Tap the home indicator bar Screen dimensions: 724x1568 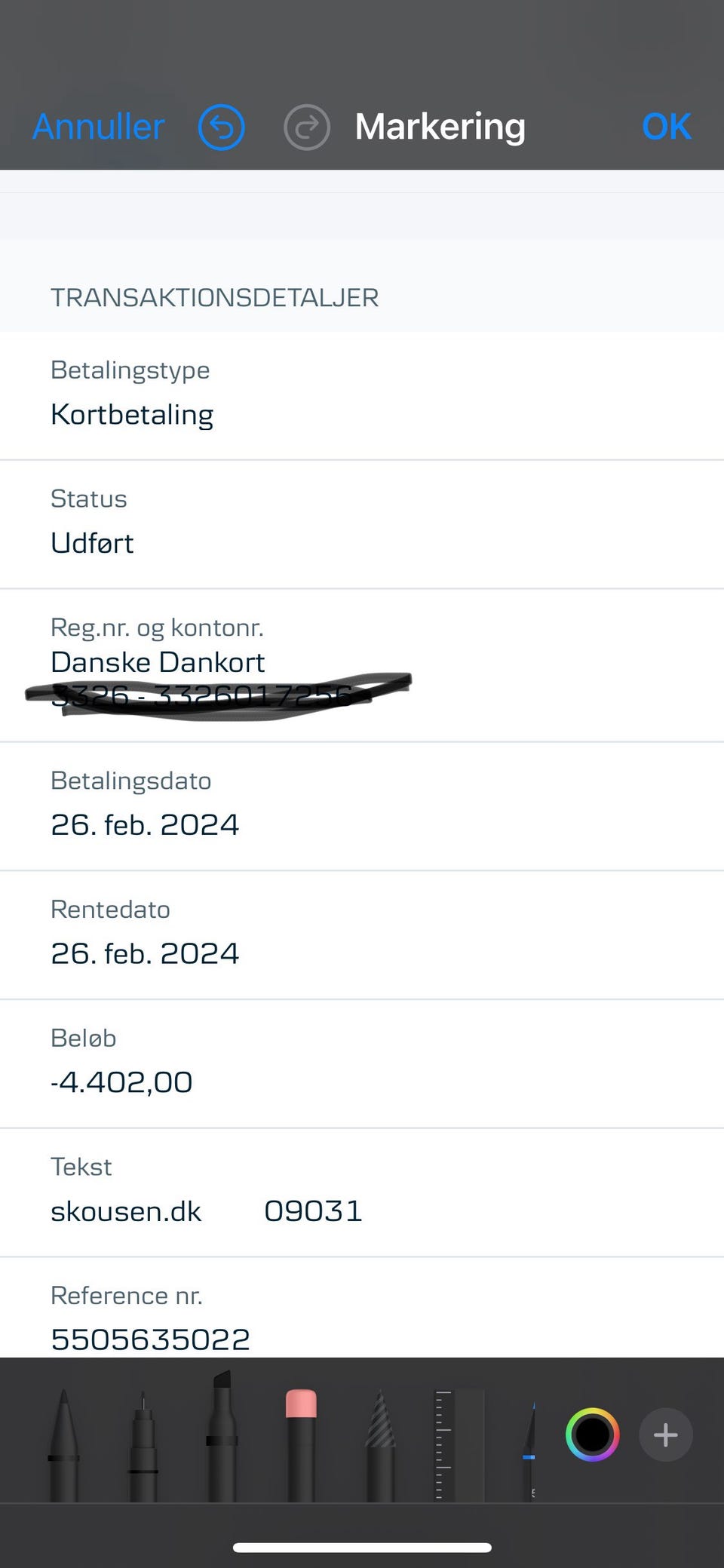362,1548
